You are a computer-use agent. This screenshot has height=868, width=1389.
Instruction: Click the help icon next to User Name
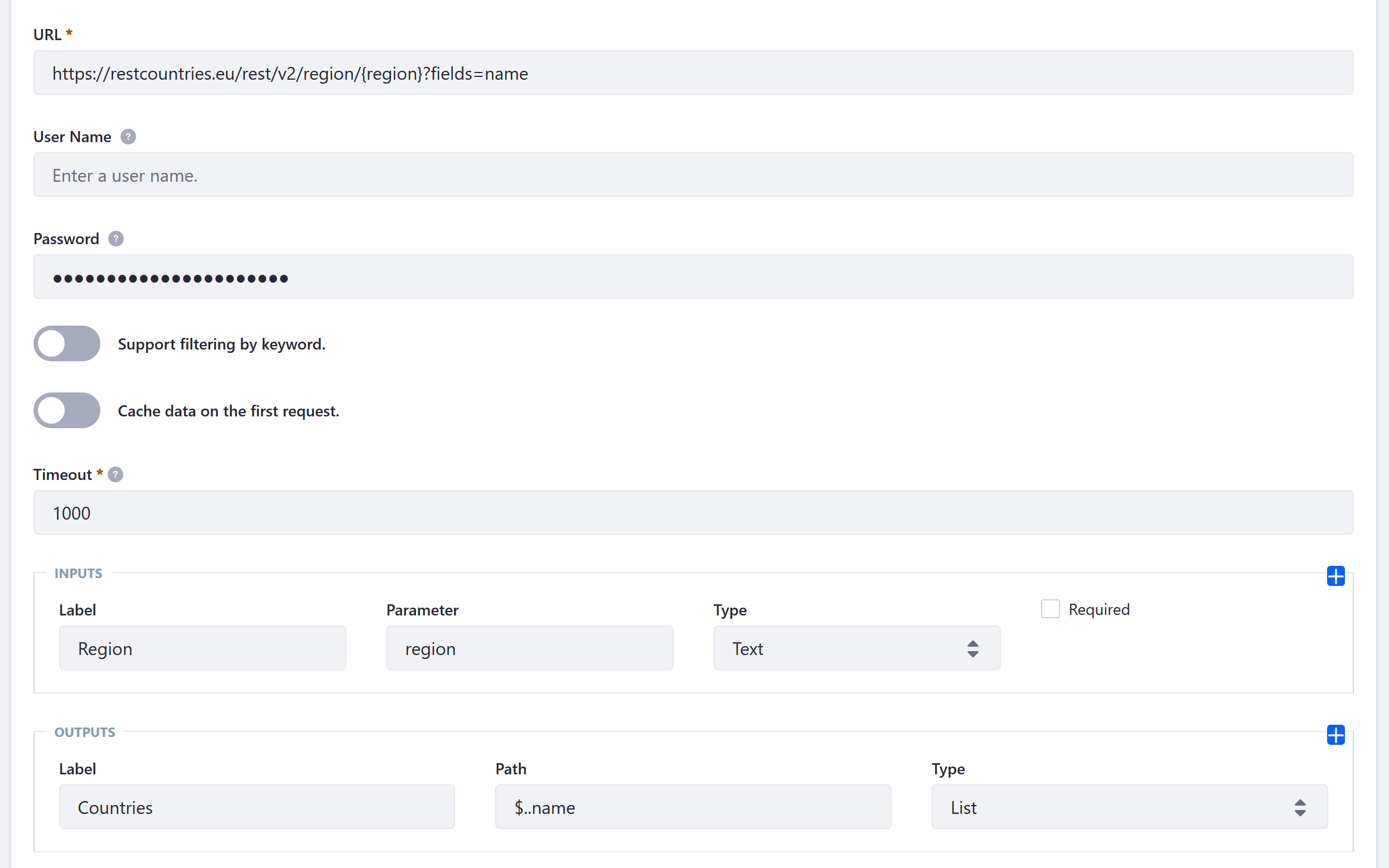(x=128, y=135)
